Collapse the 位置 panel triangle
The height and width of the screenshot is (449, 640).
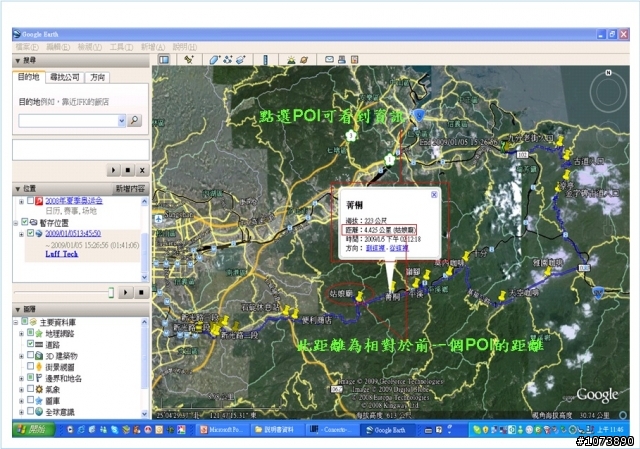(x=18, y=189)
